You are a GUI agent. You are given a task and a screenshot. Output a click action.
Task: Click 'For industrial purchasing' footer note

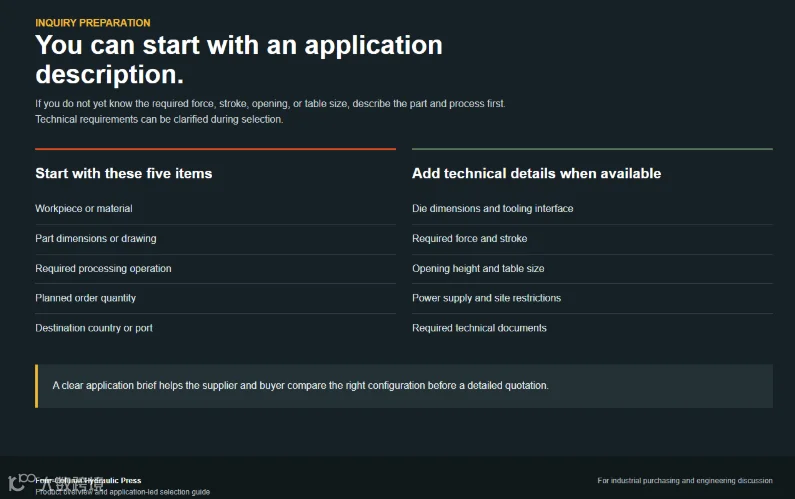pyautogui.click(x=685, y=480)
